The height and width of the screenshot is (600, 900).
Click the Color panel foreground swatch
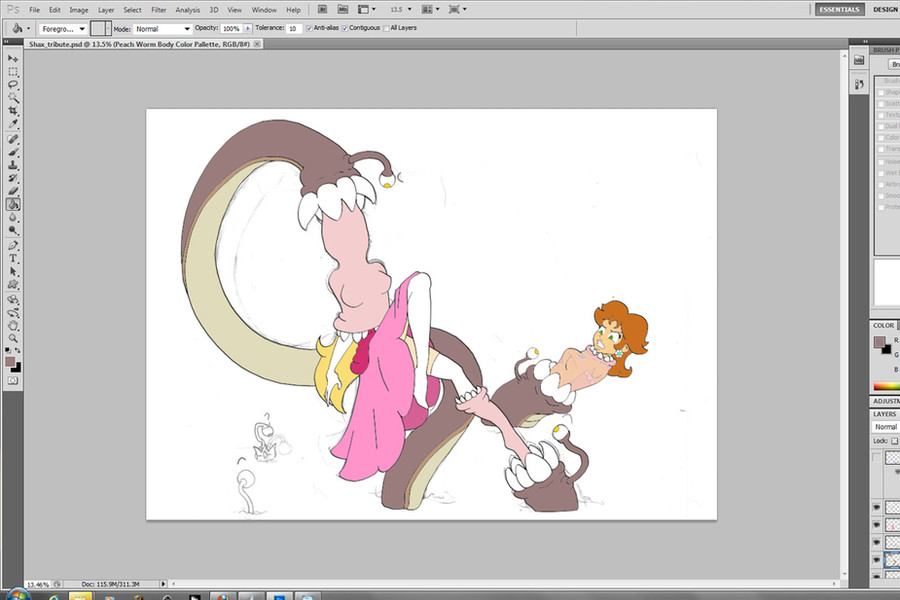pos(879,343)
